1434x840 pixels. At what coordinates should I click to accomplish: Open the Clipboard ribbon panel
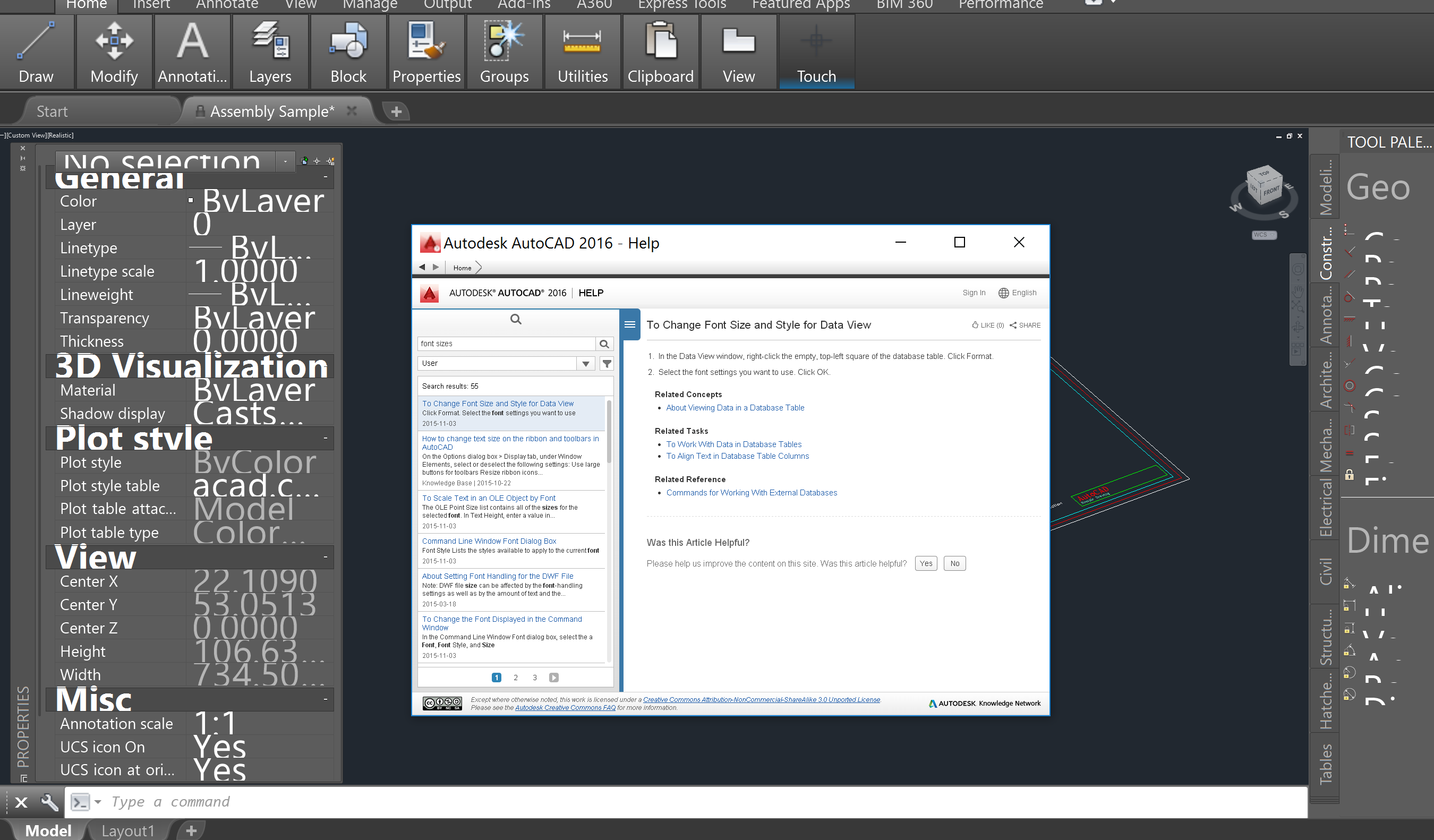(661, 51)
